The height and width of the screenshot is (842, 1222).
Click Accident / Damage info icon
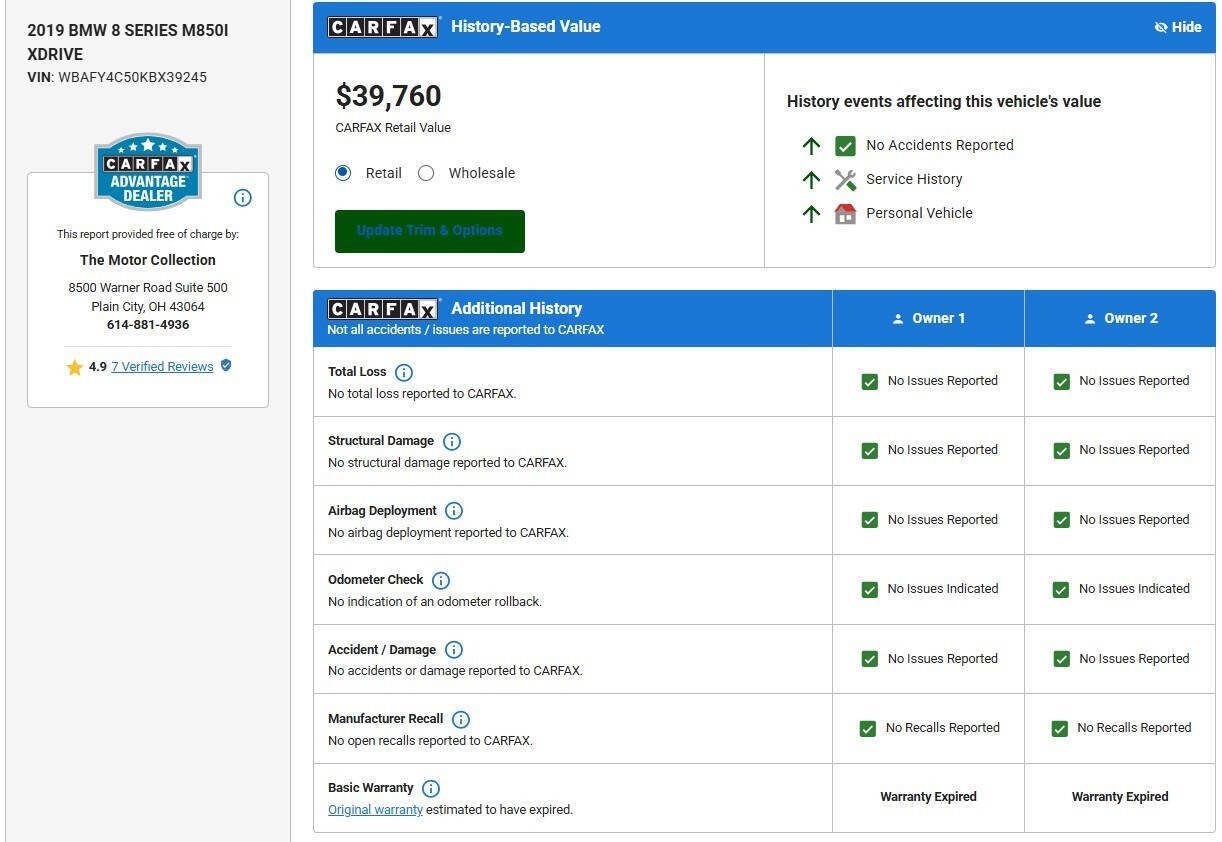[x=454, y=650]
